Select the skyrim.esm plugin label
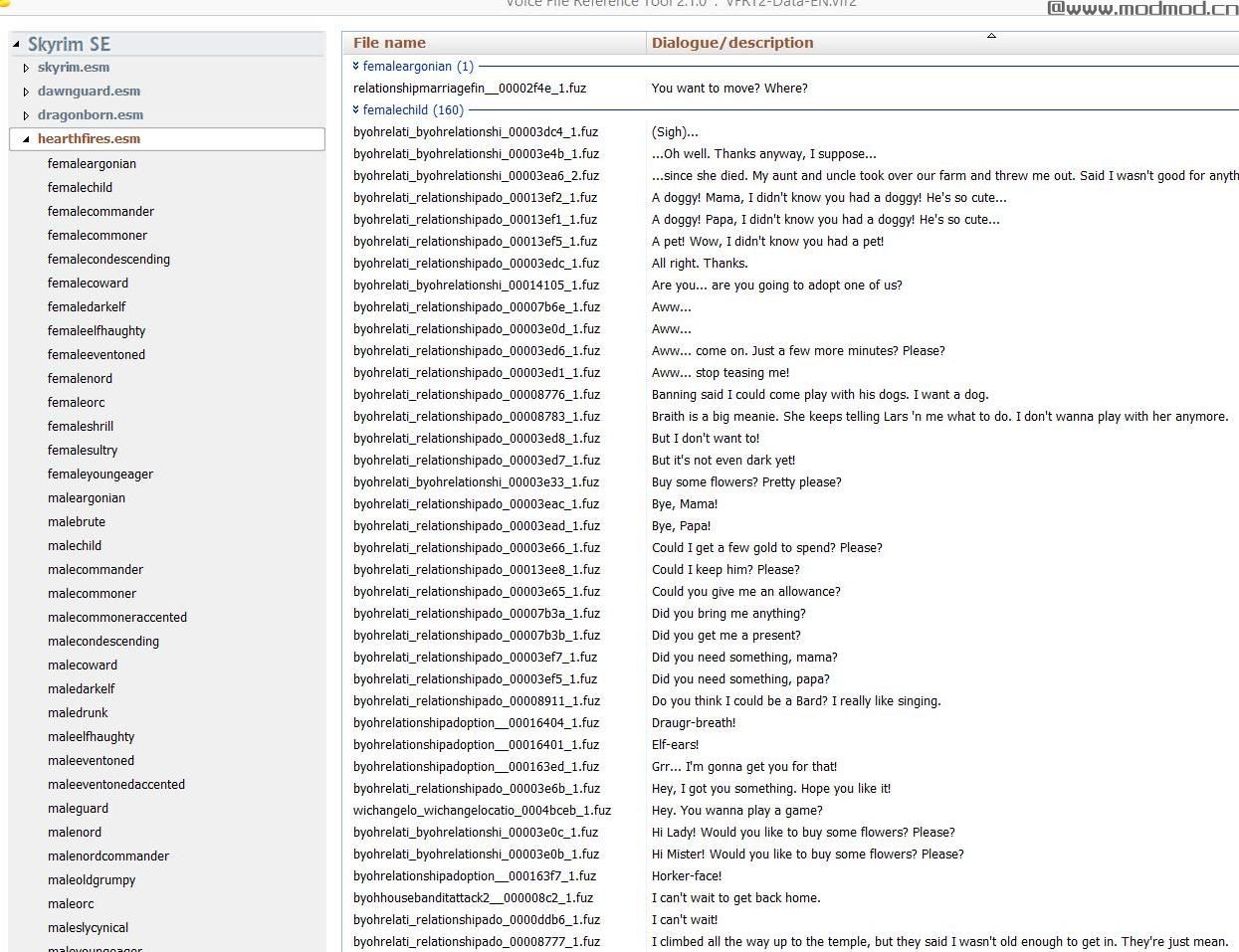This screenshot has width=1239, height=952. (x=74, y=68)
